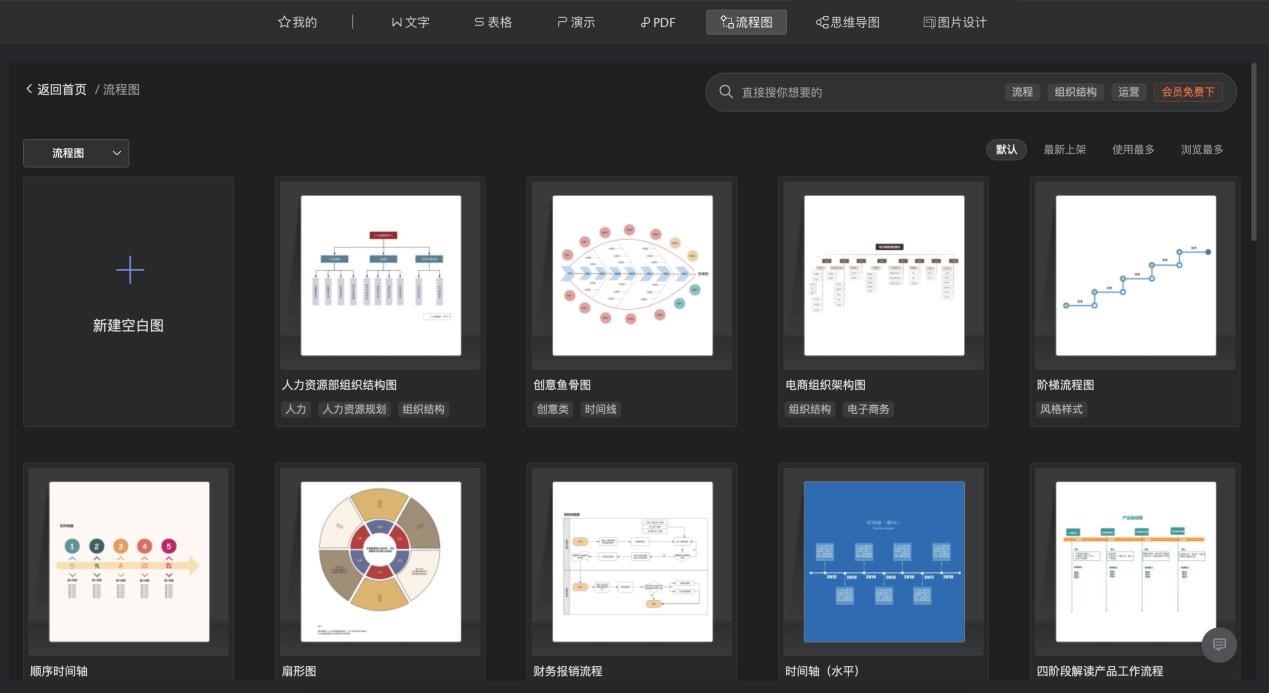Viewport: 1269px width, 693px height.
Task: Select the 流程图 flowchart icon
Action: pyautogui.click(x=725, y=21)
